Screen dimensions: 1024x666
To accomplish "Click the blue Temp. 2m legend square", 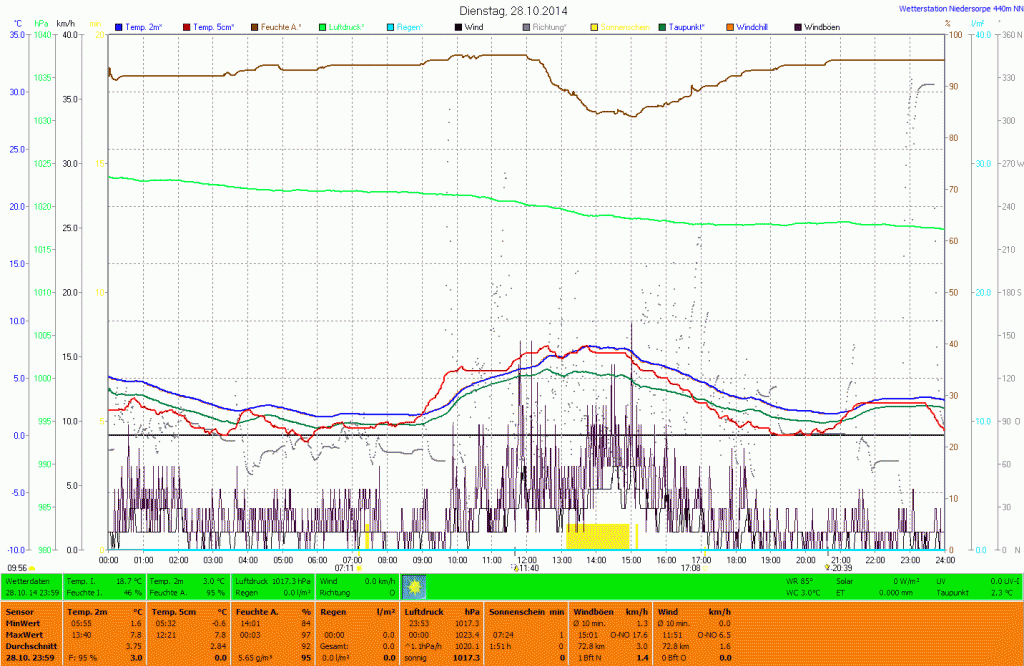I will pyautogui.click(x=120, y=26).
